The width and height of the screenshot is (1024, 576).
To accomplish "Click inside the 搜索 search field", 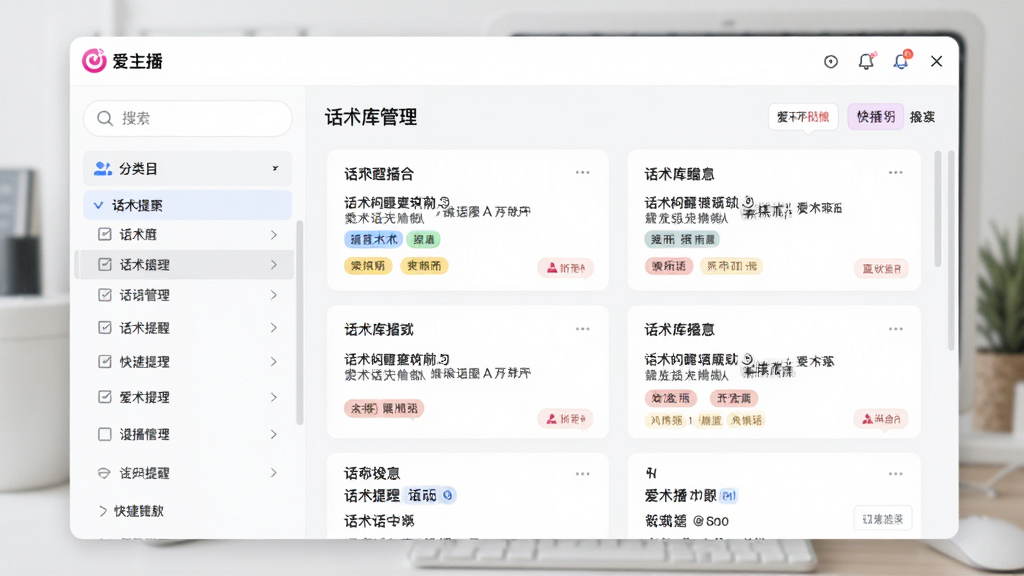I will point(187,118).
